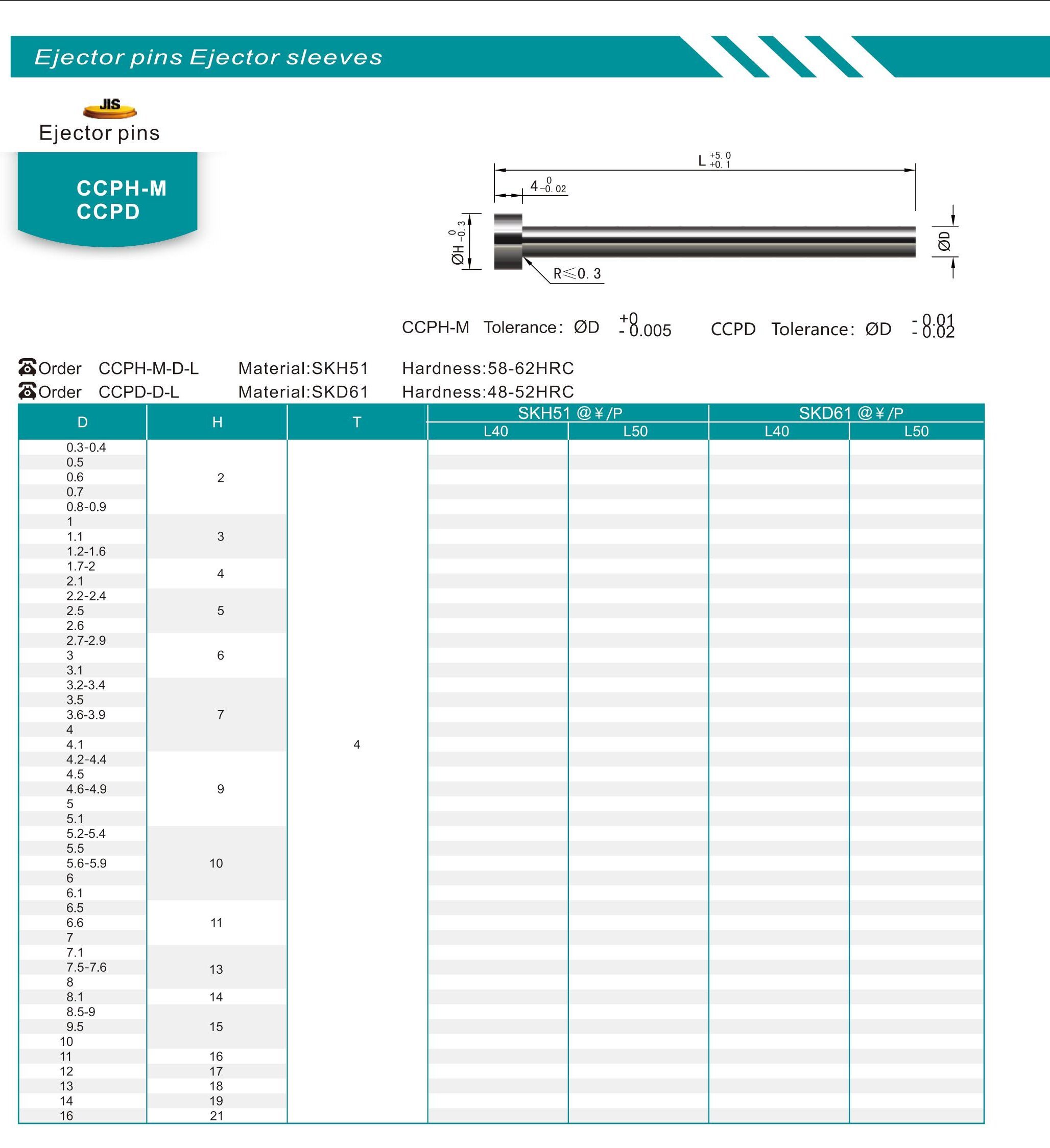Select the D value 5.2-5.4 row
Screen dimensions: 1050x1148
coord(86,834)
